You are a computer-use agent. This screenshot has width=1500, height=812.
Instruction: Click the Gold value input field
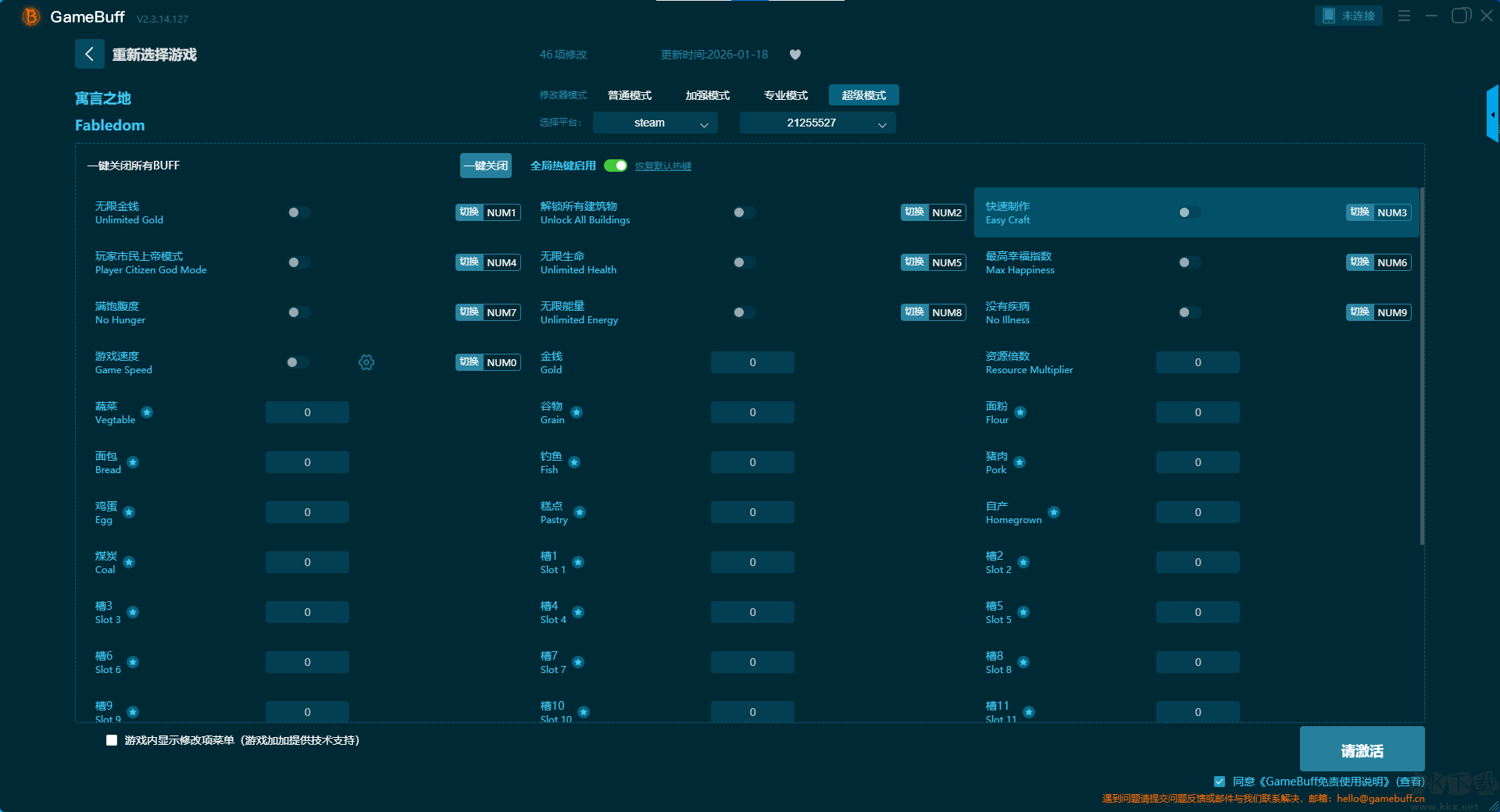[752, 362]
